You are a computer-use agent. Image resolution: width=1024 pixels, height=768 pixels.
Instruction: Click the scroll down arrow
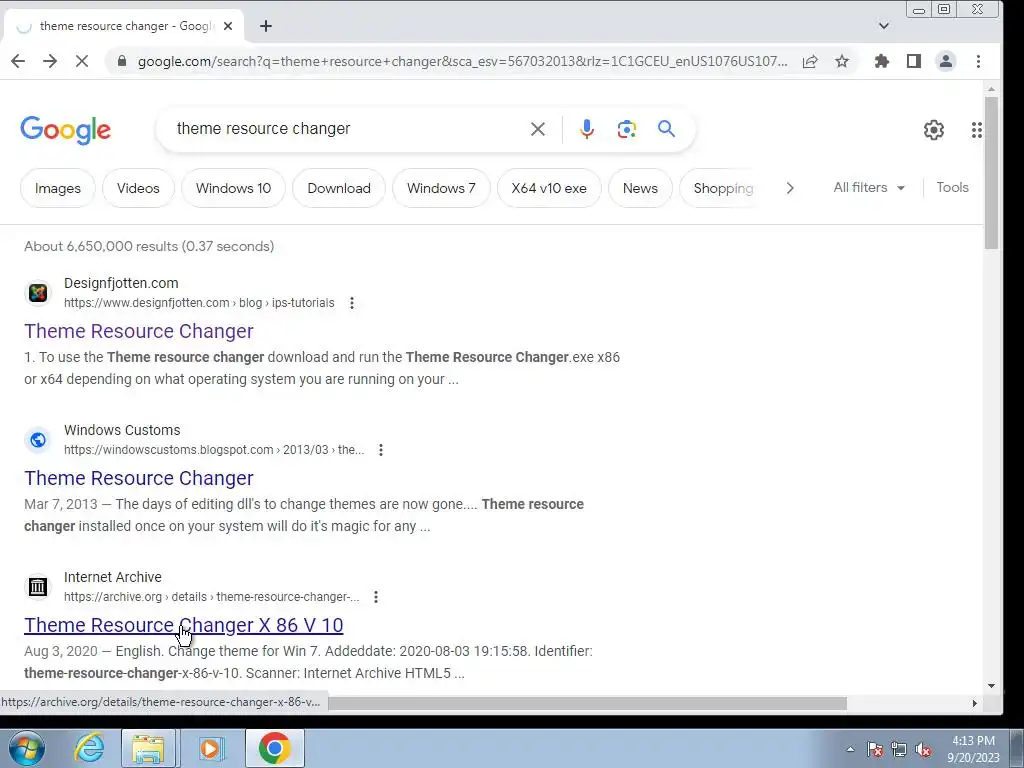991,686
